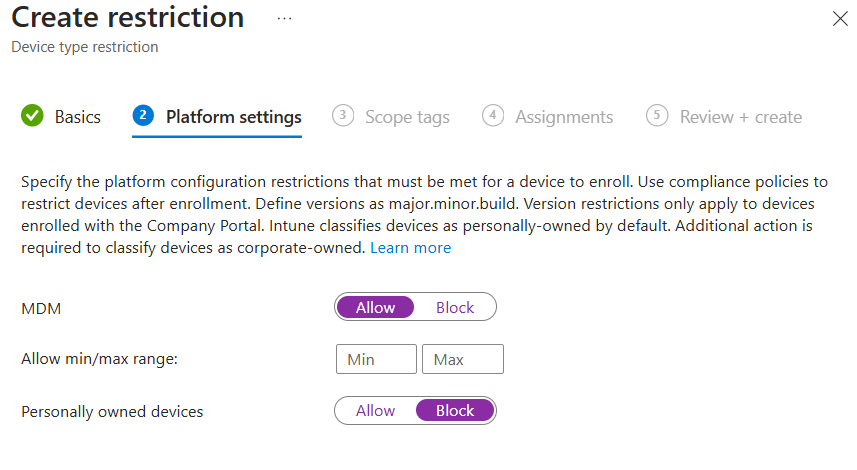This screenshot has height=470, width=857.
Task: Jump to Review + create tab
Action: click(x=740, y=117)
